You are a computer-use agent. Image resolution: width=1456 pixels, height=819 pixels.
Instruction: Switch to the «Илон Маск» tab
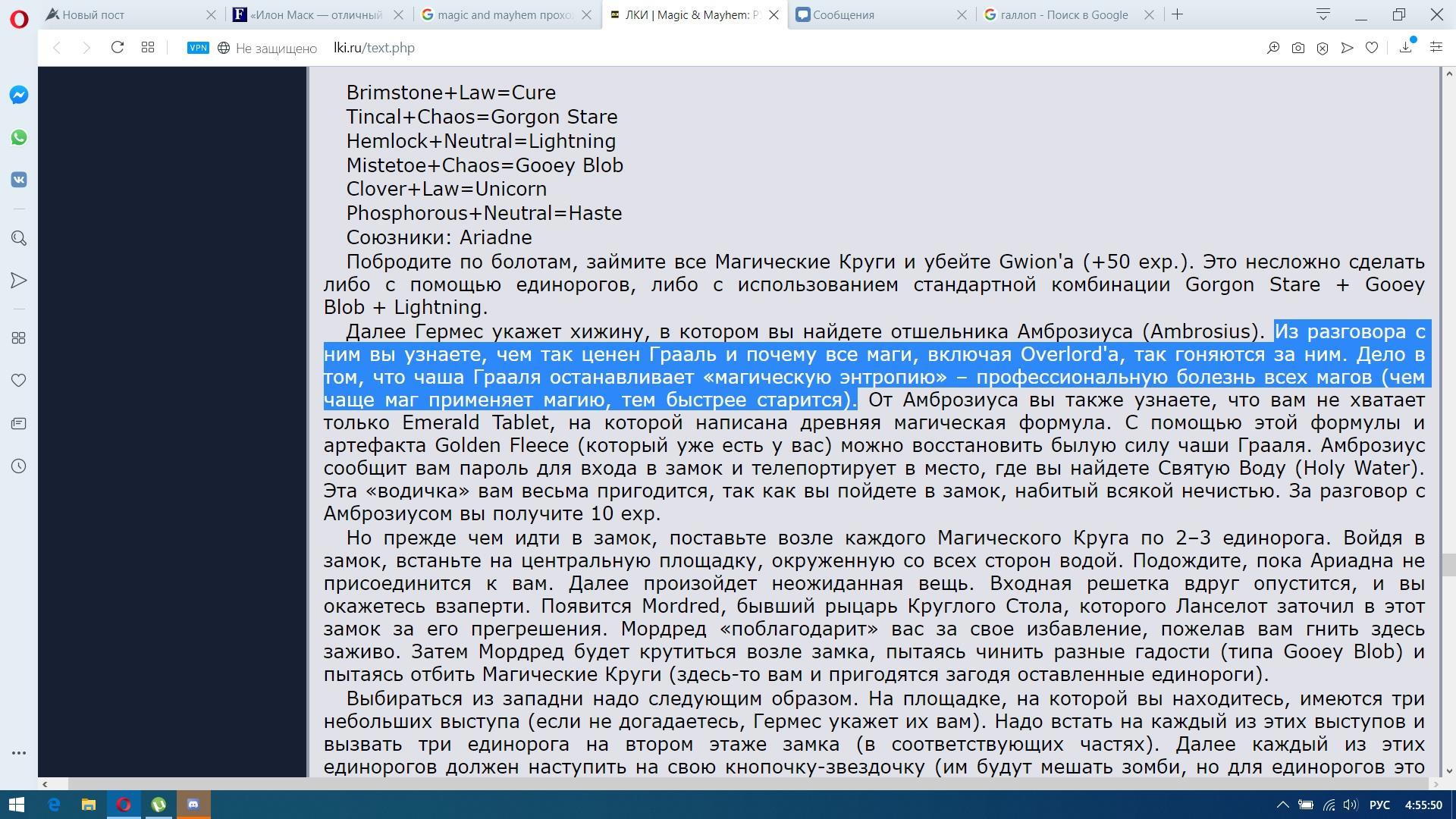pyautogui.click(x=317, y=14)
